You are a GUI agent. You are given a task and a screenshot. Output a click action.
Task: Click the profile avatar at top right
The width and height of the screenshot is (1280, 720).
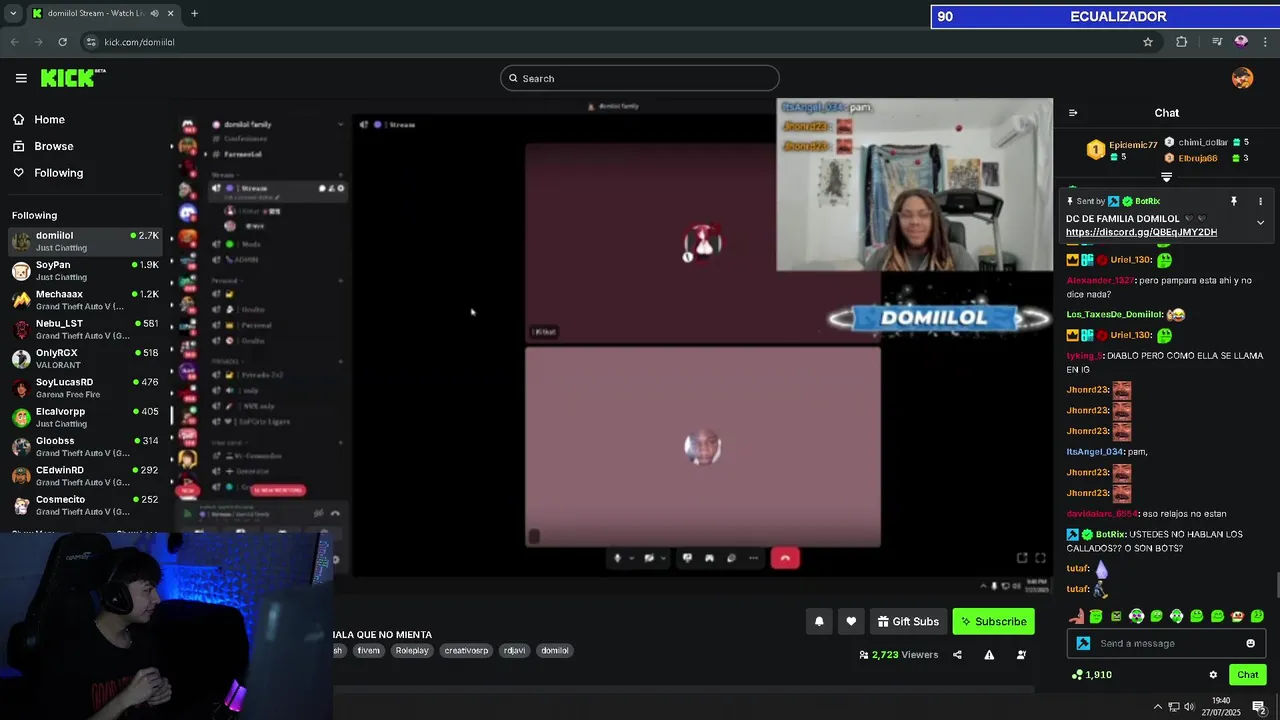pyautogui.click(x=1242, y=78)
